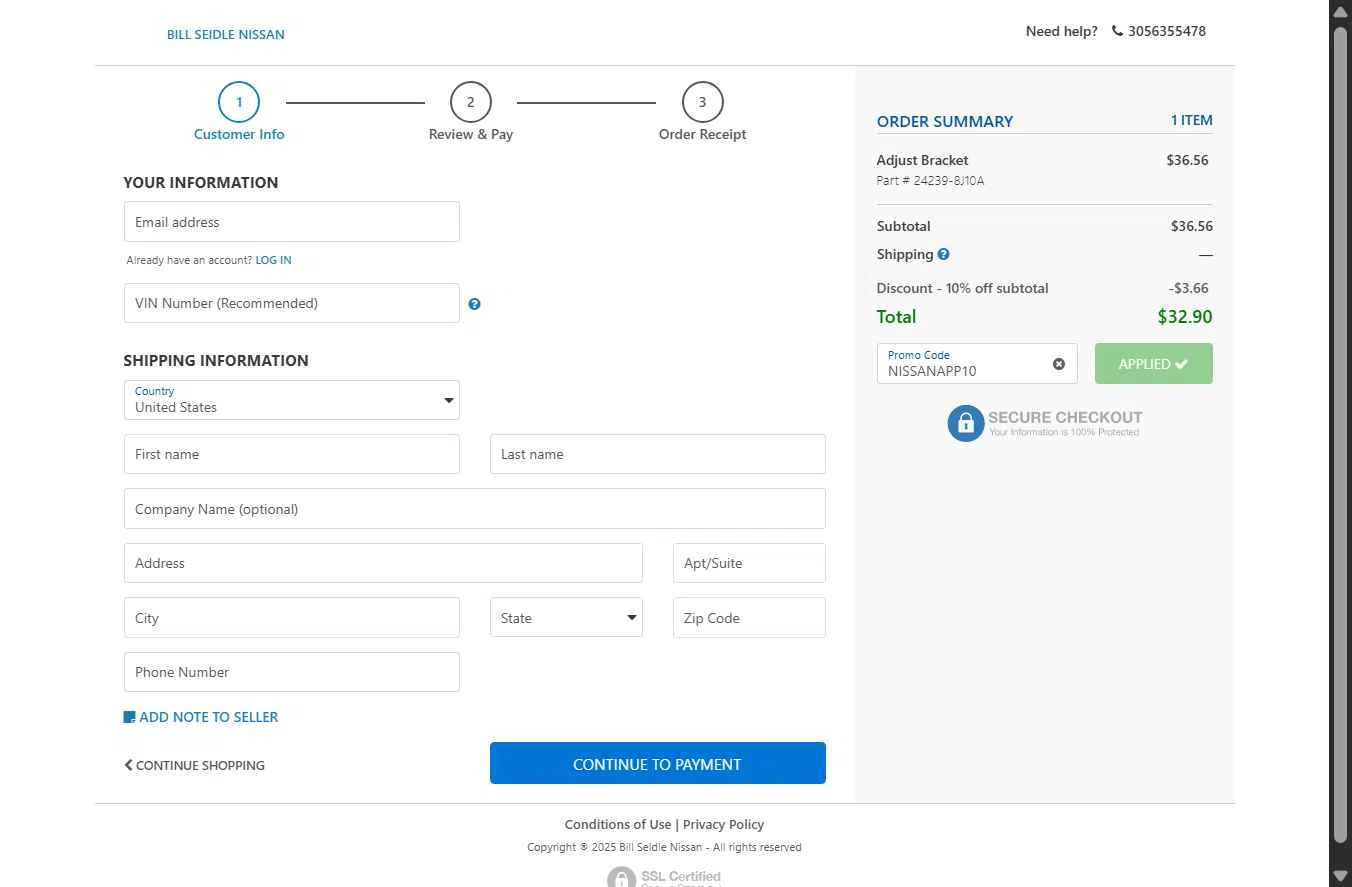Go to step 2 Review & Pay
1352x887 pixels.
[x=471, y=112]
